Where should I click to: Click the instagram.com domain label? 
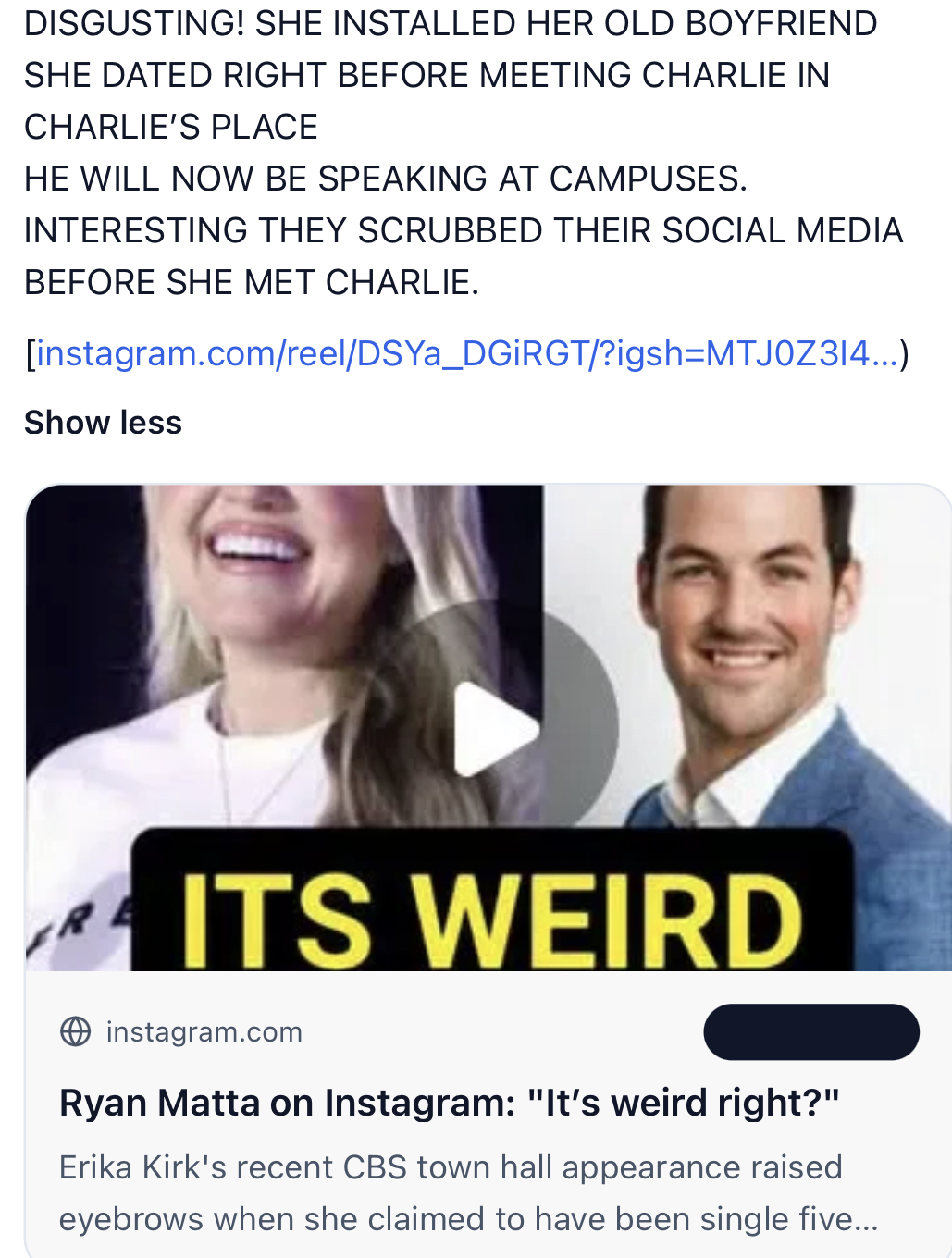(x=204, y=1031)
